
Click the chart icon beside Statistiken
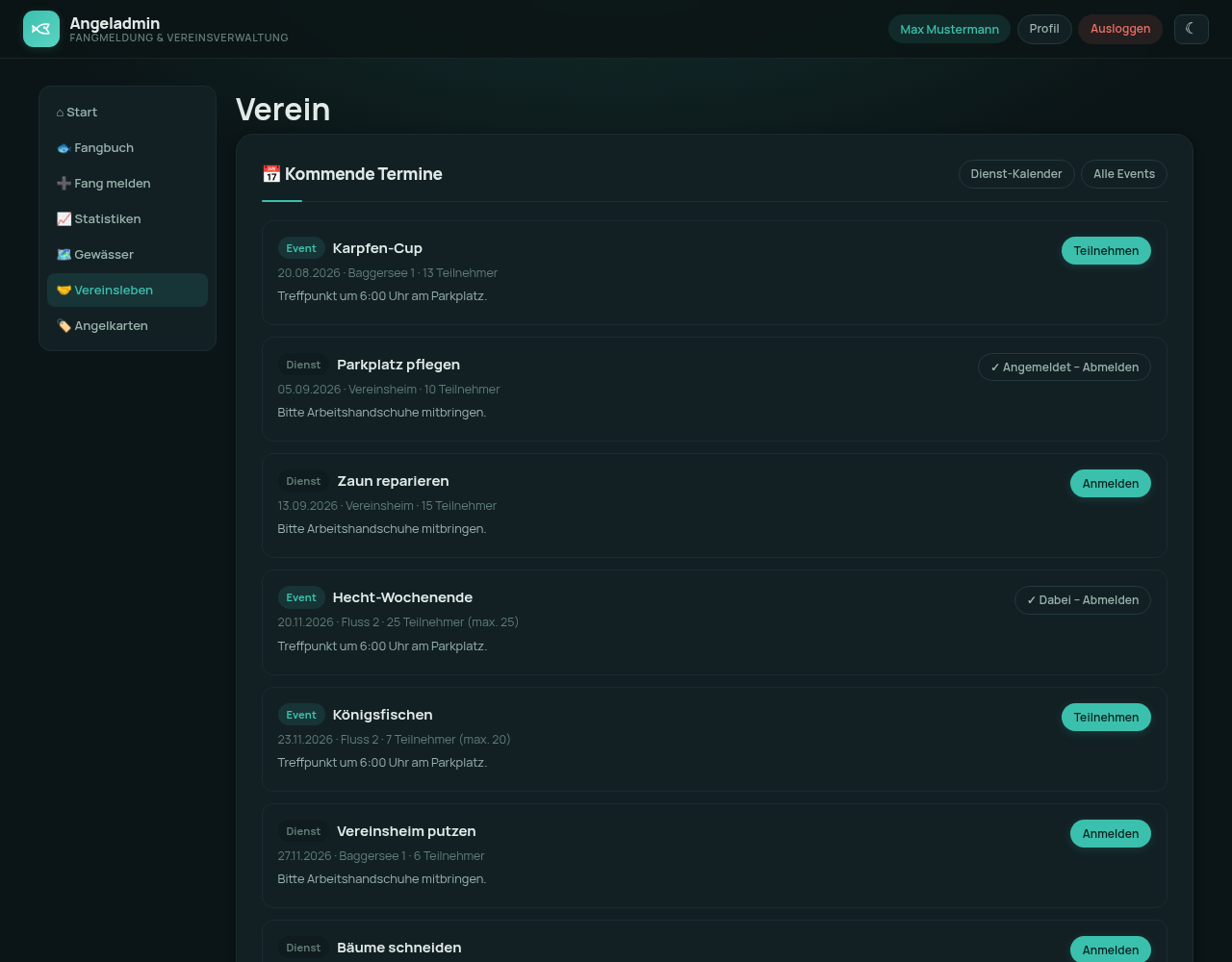click(64, 219)
